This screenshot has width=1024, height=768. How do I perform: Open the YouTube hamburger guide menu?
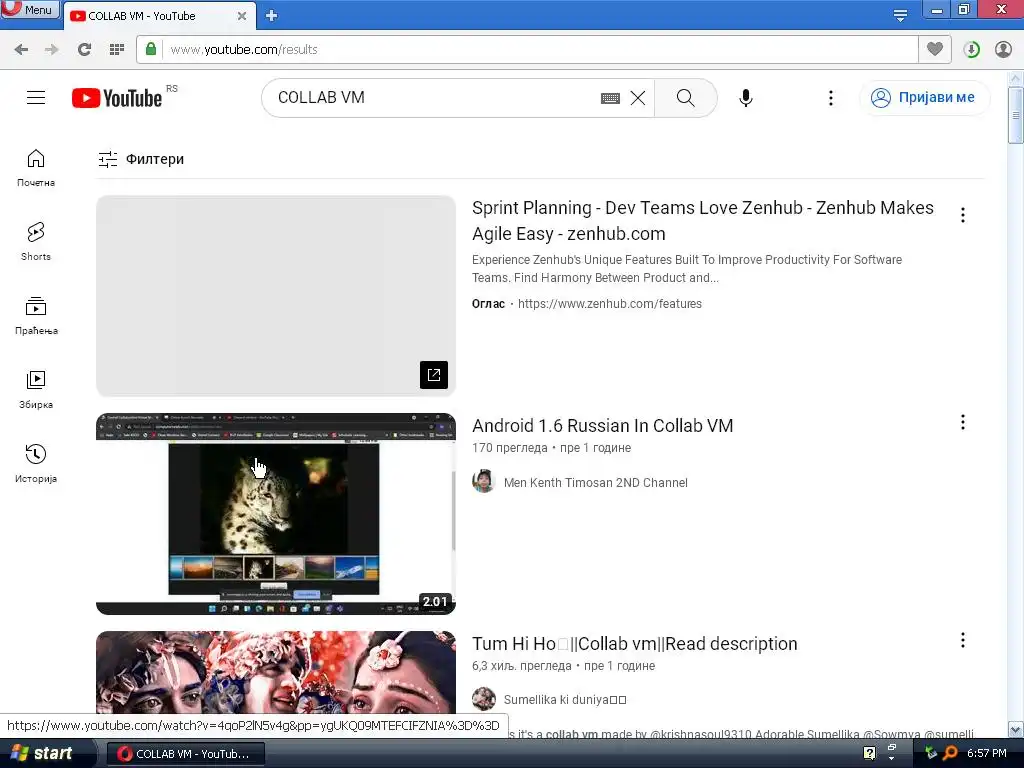point(36,98)
